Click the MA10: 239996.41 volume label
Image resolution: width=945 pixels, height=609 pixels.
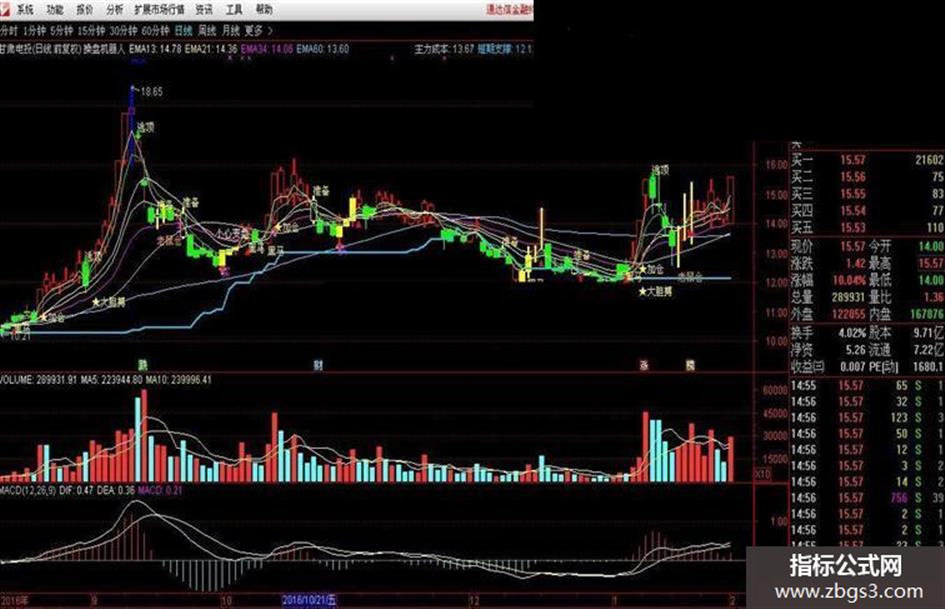point(178,380)
